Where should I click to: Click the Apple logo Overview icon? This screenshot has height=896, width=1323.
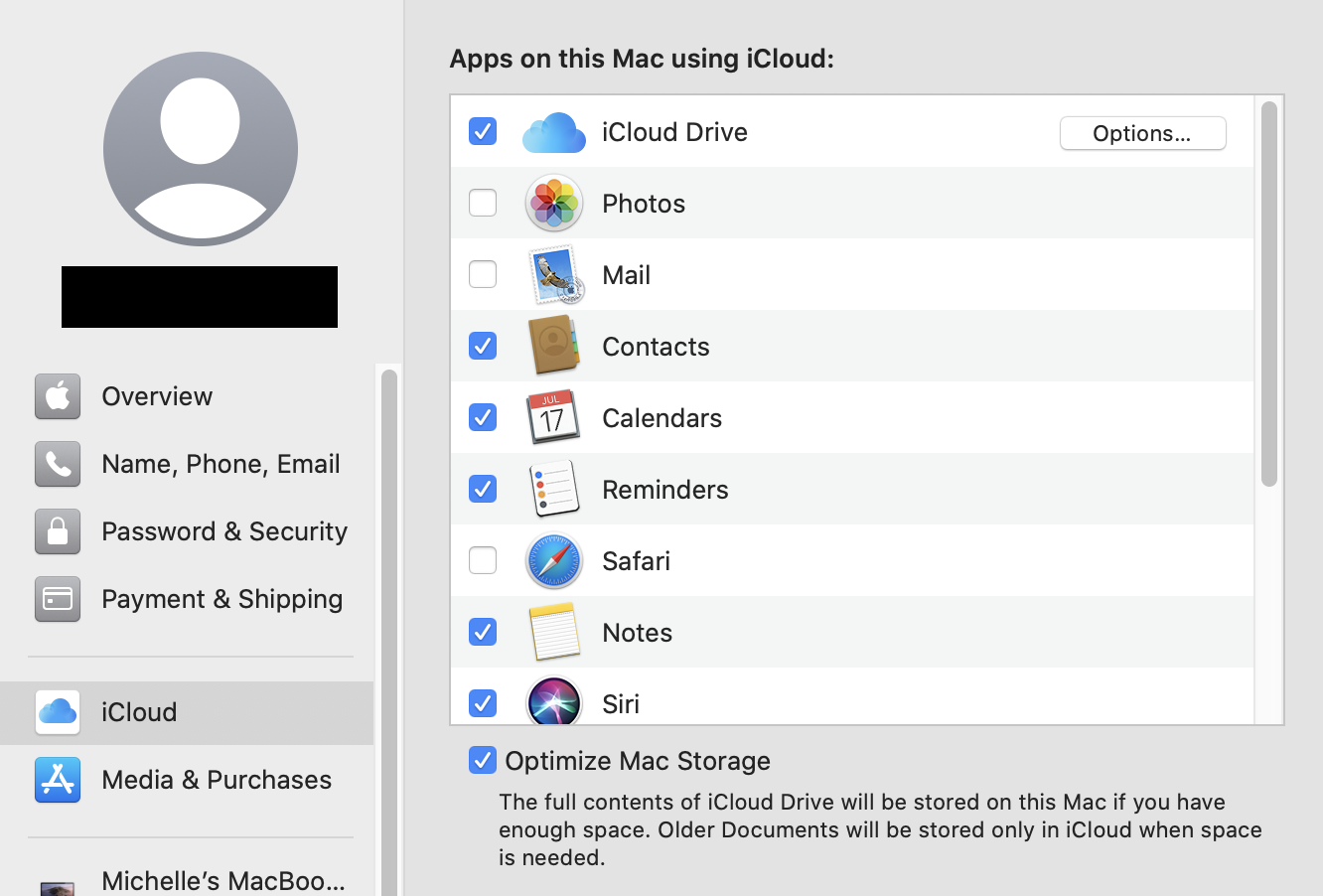point(58,396)
